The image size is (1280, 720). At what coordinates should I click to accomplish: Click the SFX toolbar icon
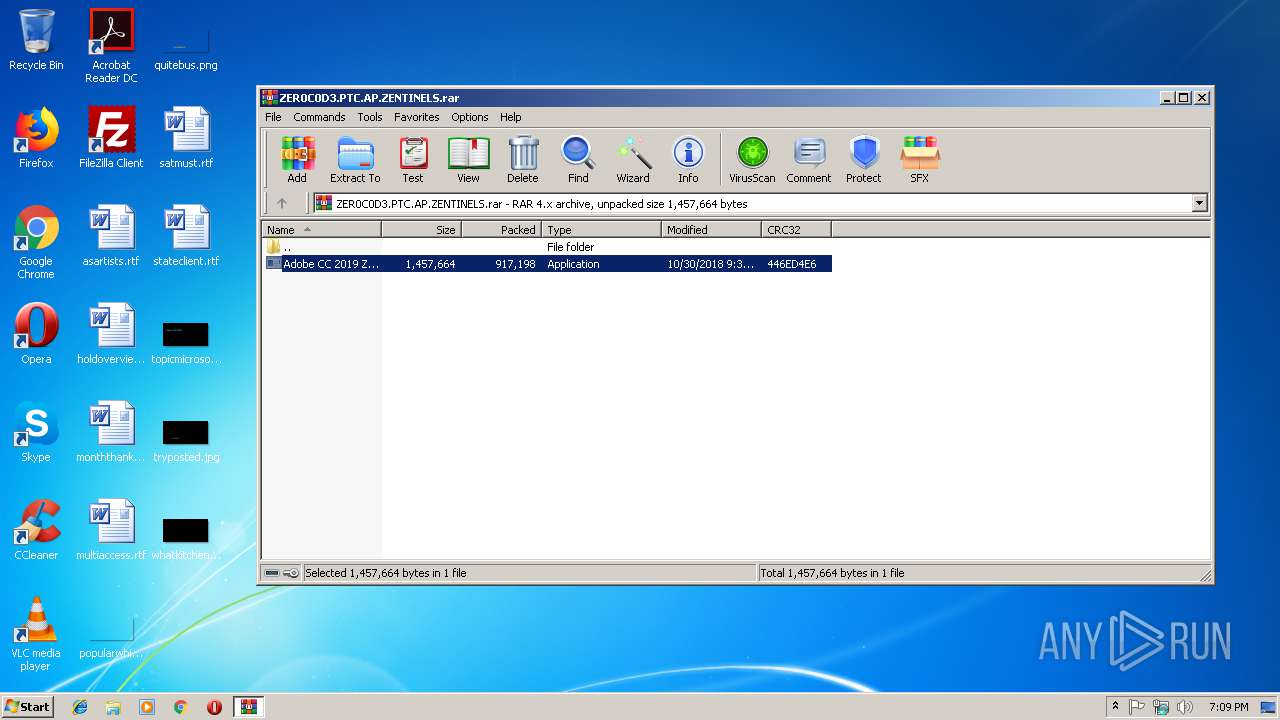919,160
